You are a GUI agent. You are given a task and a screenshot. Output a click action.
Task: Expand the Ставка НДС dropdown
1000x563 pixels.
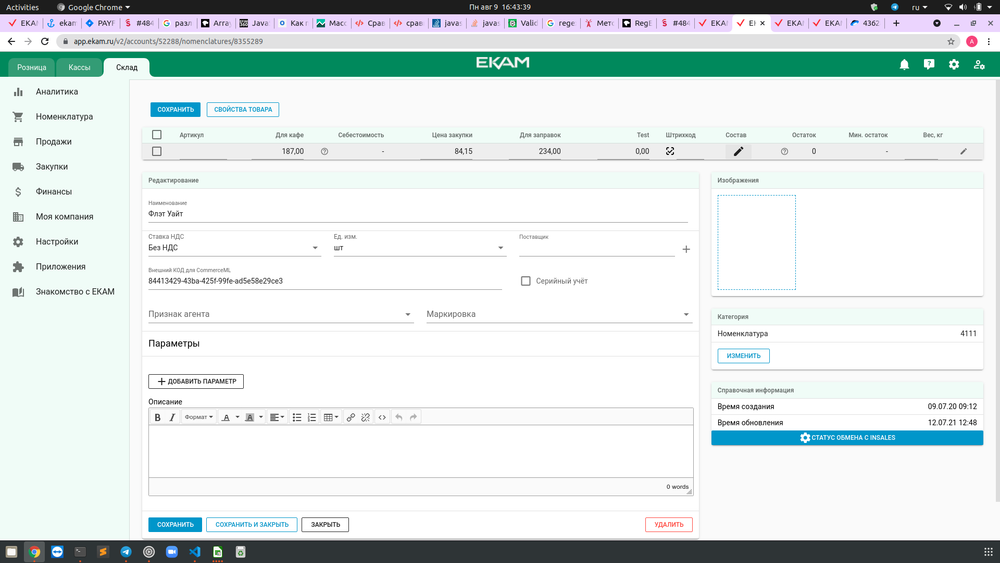click(x=234, y=249)
